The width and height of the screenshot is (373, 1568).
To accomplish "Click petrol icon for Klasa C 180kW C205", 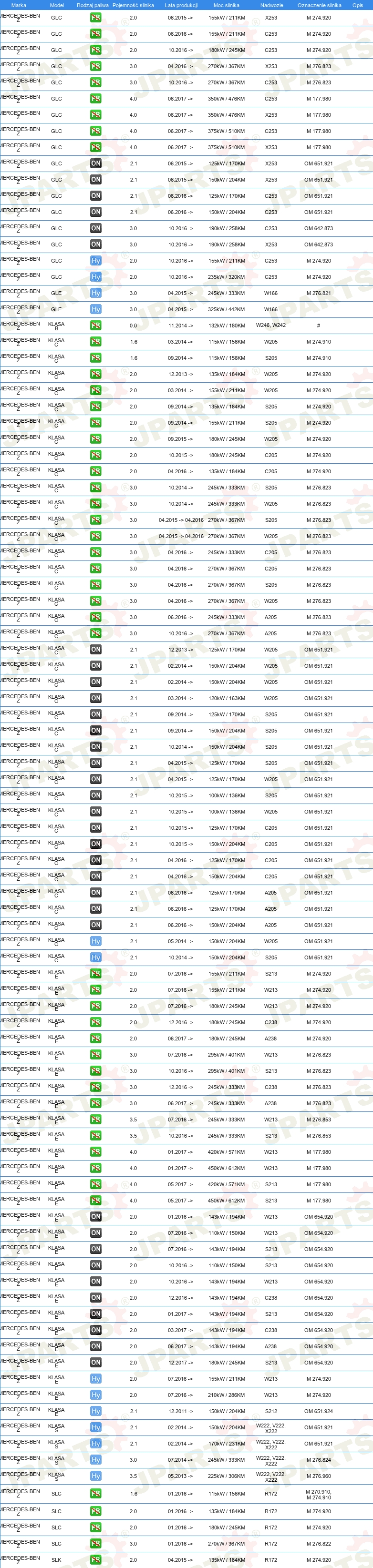I will [x=96, y=455].
